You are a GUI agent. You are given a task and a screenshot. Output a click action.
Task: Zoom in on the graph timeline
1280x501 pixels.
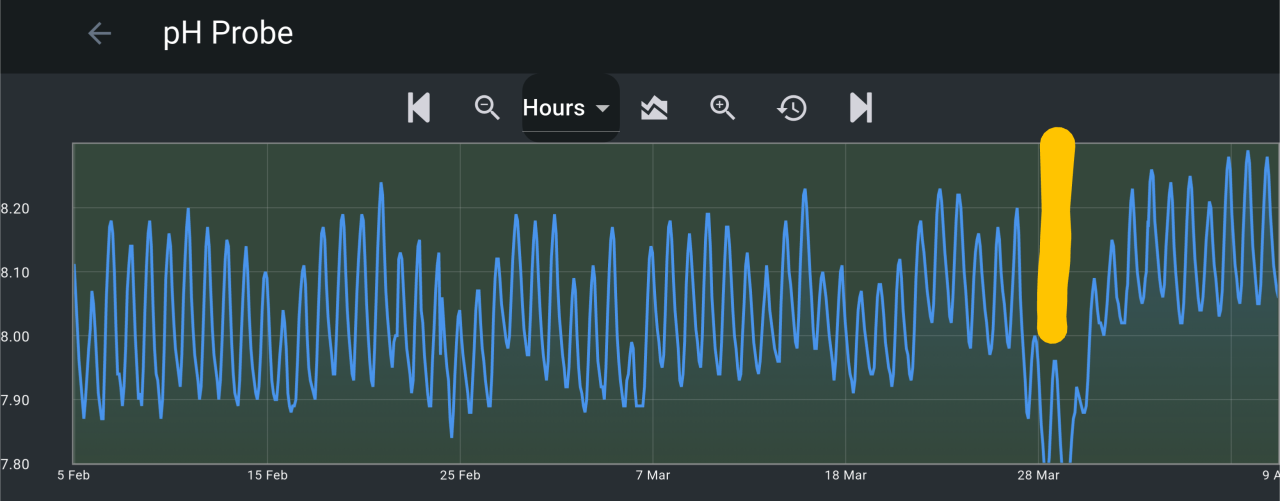click(722, 107)
